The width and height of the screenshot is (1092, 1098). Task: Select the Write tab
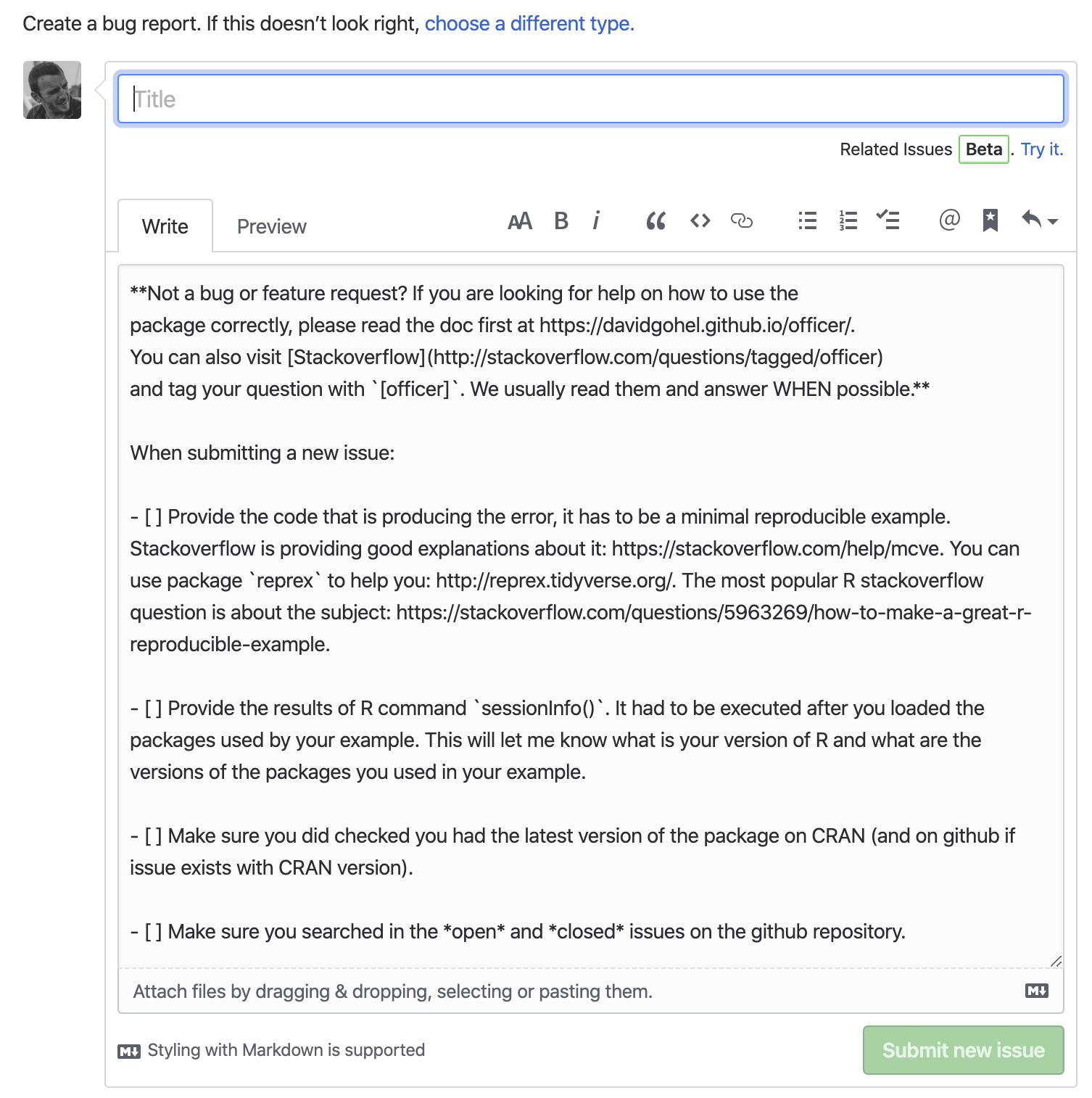(165, 226)
